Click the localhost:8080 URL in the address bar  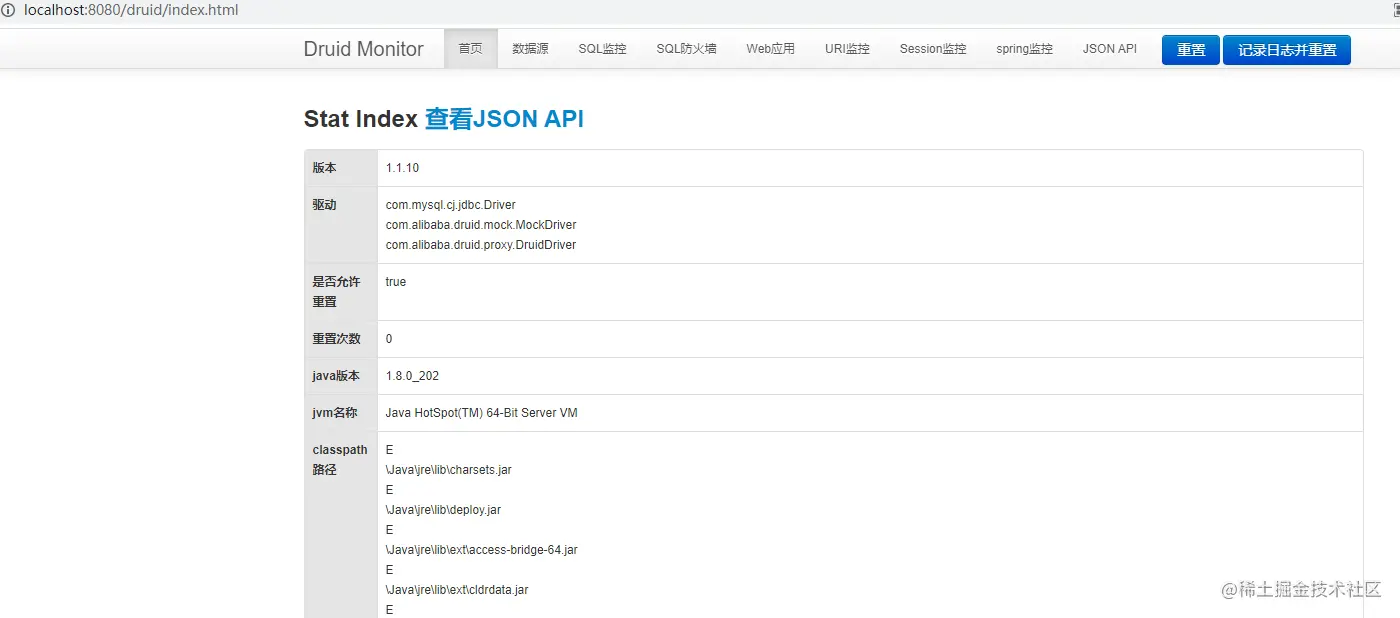131,10
